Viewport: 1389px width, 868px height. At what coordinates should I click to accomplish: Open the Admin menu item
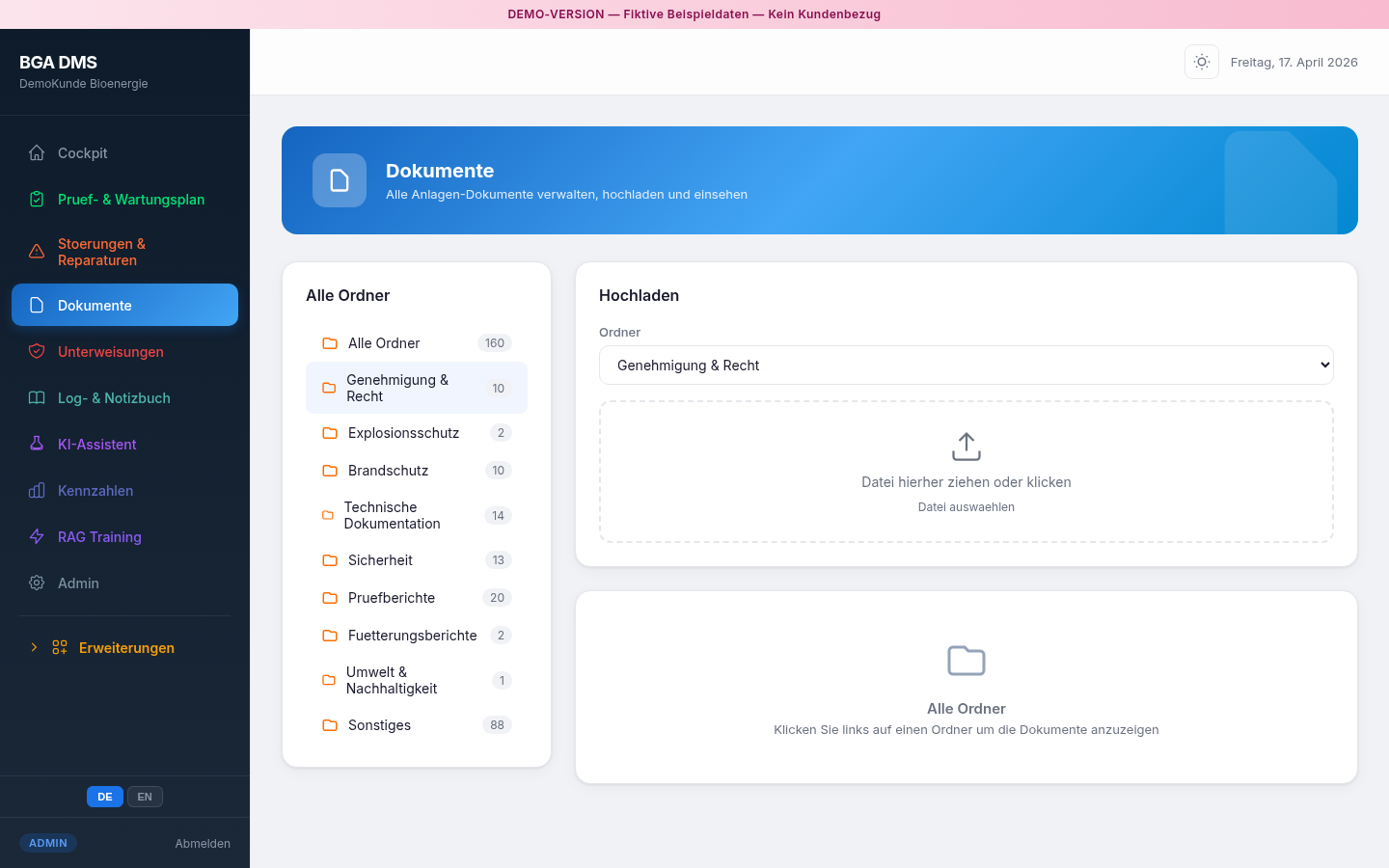[x=78, y=583]
